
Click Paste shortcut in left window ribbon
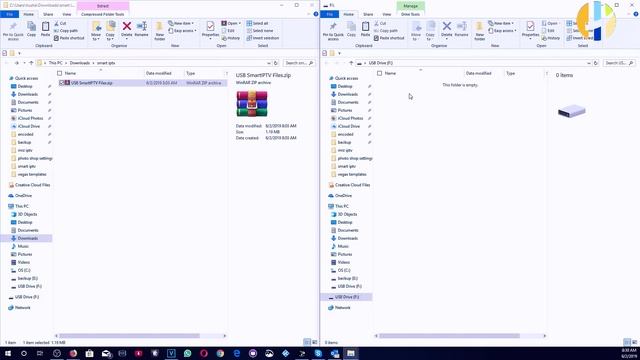(x=69, y=38)
